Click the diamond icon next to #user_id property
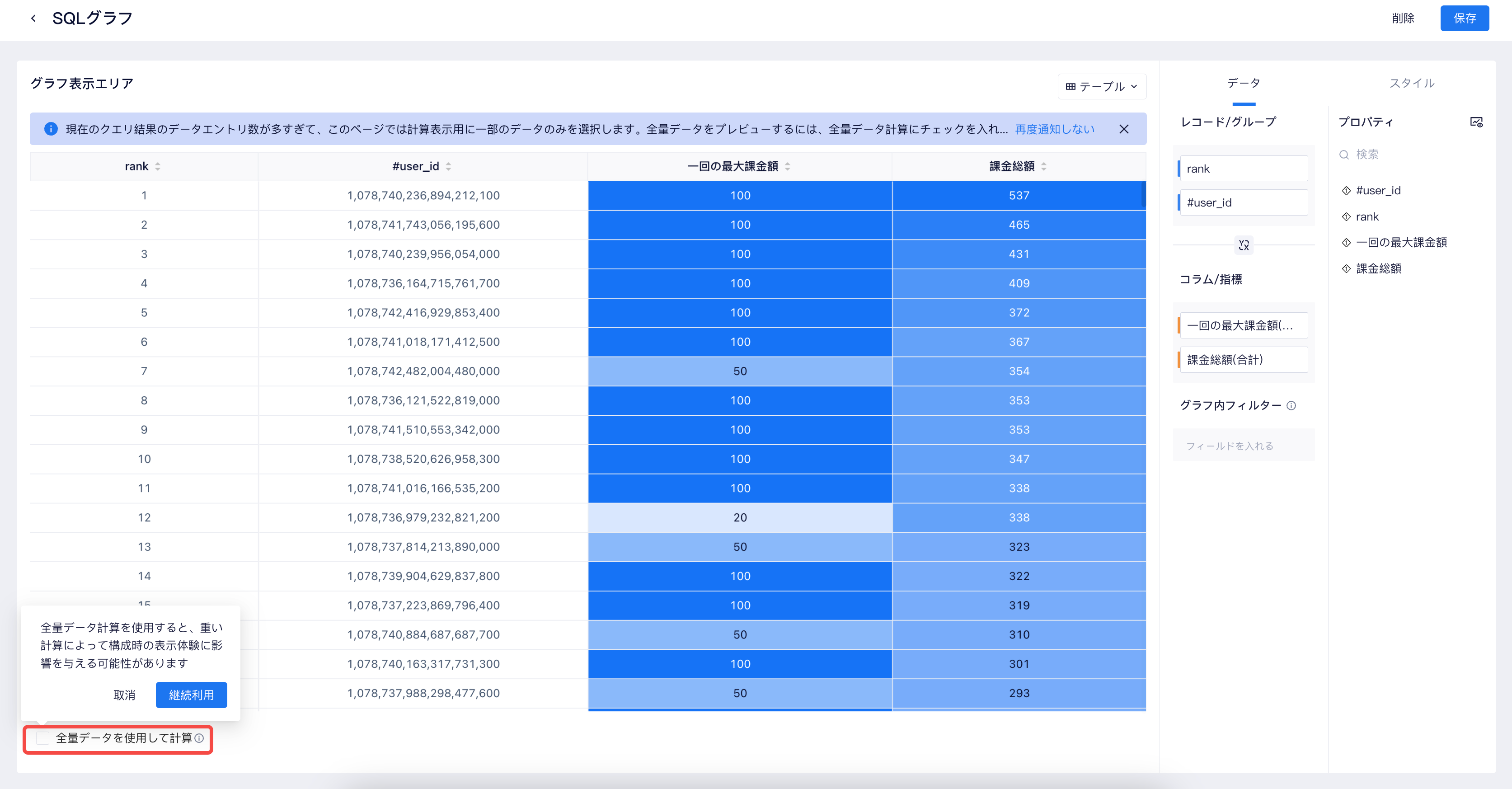1512x789 pixels. [x=1347, y=191]
